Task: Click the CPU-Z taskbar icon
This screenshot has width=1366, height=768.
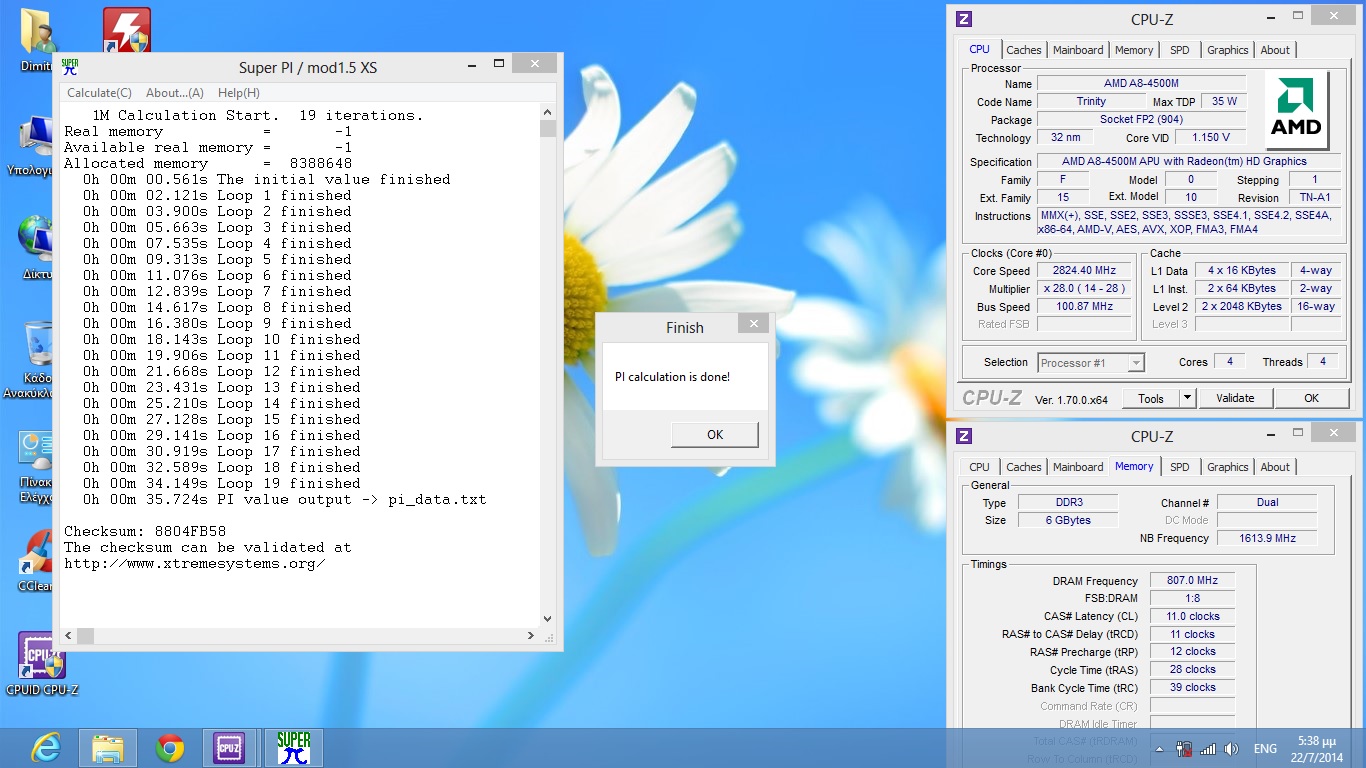Action: click(230, 748)
